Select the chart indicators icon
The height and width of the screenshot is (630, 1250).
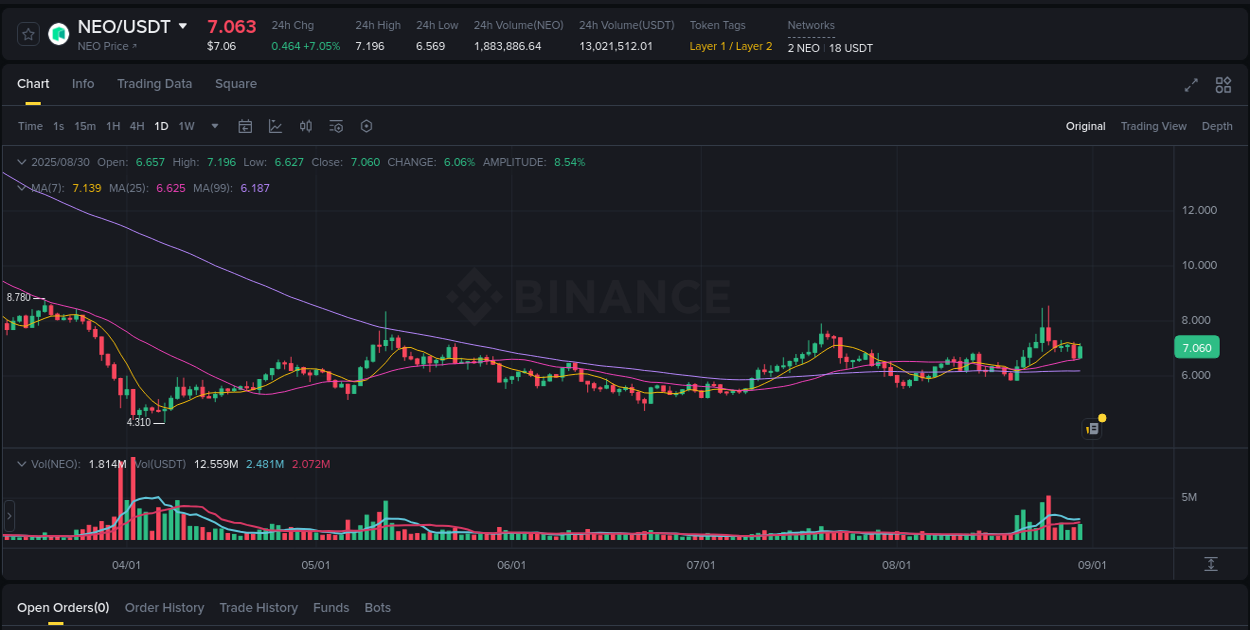[x=274, y=126]
